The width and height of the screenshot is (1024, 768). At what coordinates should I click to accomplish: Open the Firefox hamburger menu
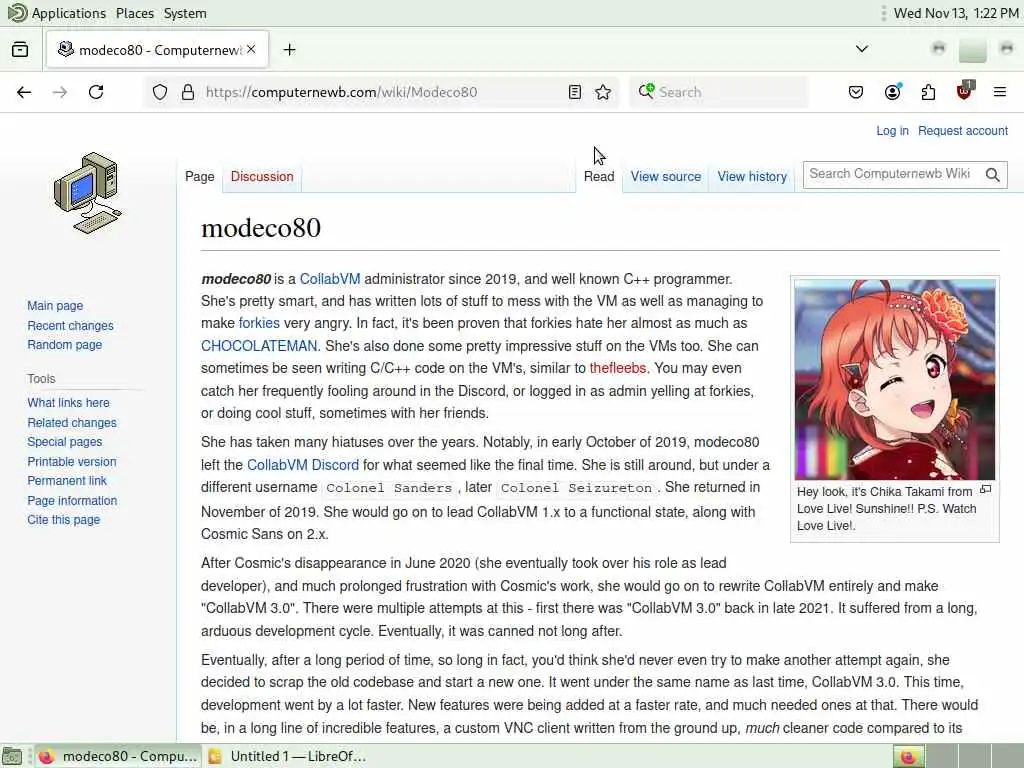coord(1000,92)
